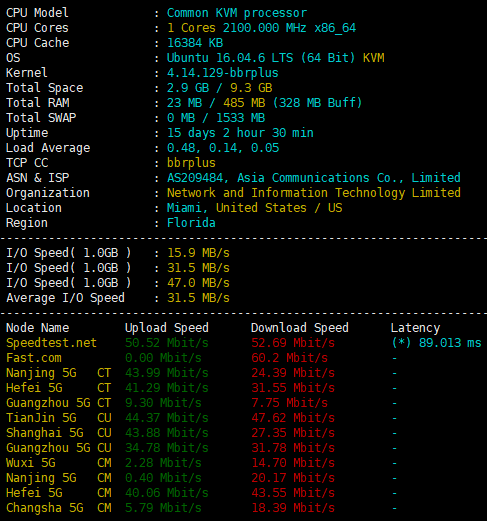Click the first I/O speed '15.9 MB/s'

[198, 253]
